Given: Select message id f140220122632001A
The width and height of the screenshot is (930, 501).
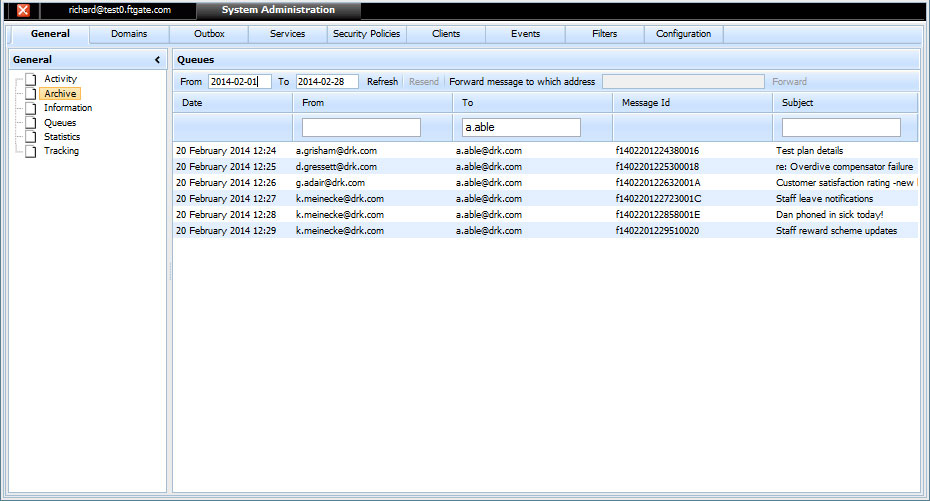Looking at the screenshot, I should [x=658, y=183].
